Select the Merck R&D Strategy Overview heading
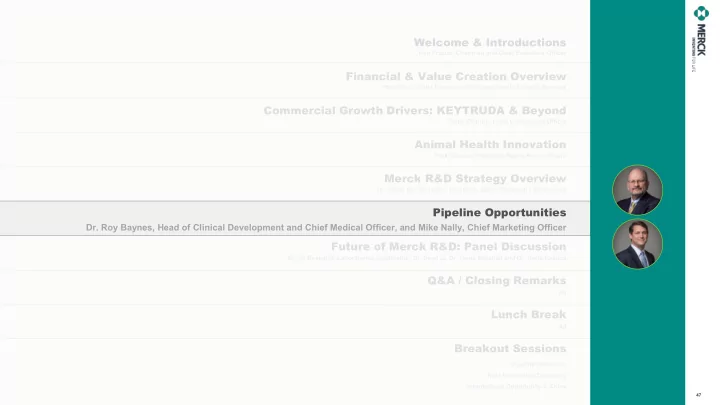Viewport: 720px width, 405px height. [475, 178]
